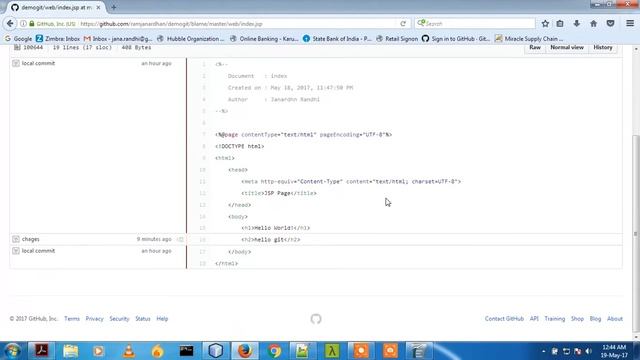The width and height of the screenshot is (640, 360).
Task: Switch to Normal view
Action: click(567, 48)
